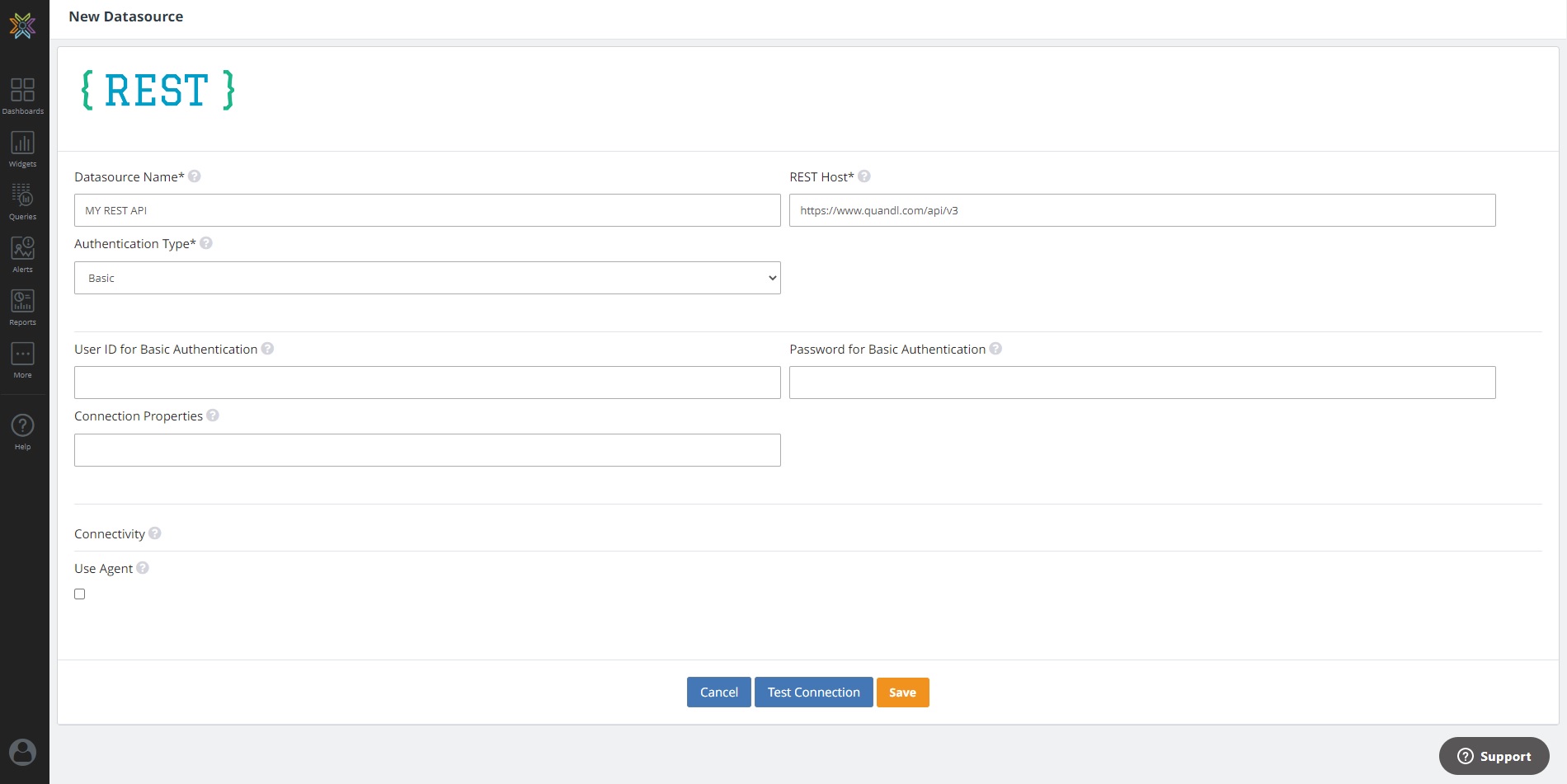Click the Knowi logo at top left
1567x784 pixels.
(22, 26)
